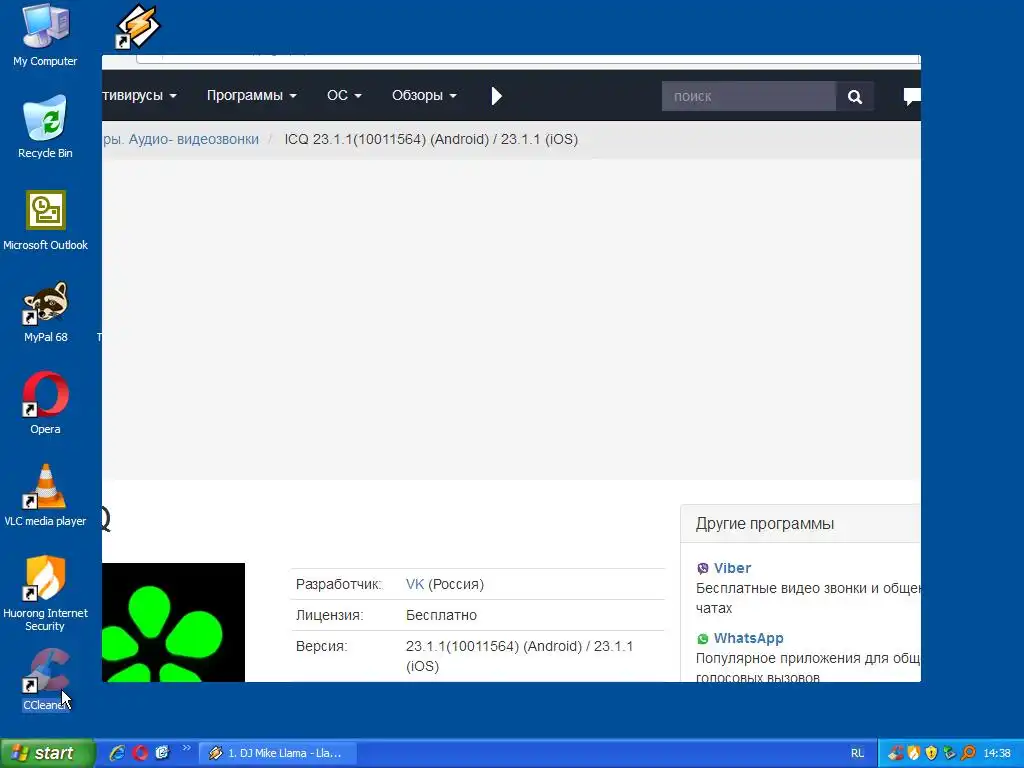
Task: Click the Другие программы heading
Action: pos(765,524)
